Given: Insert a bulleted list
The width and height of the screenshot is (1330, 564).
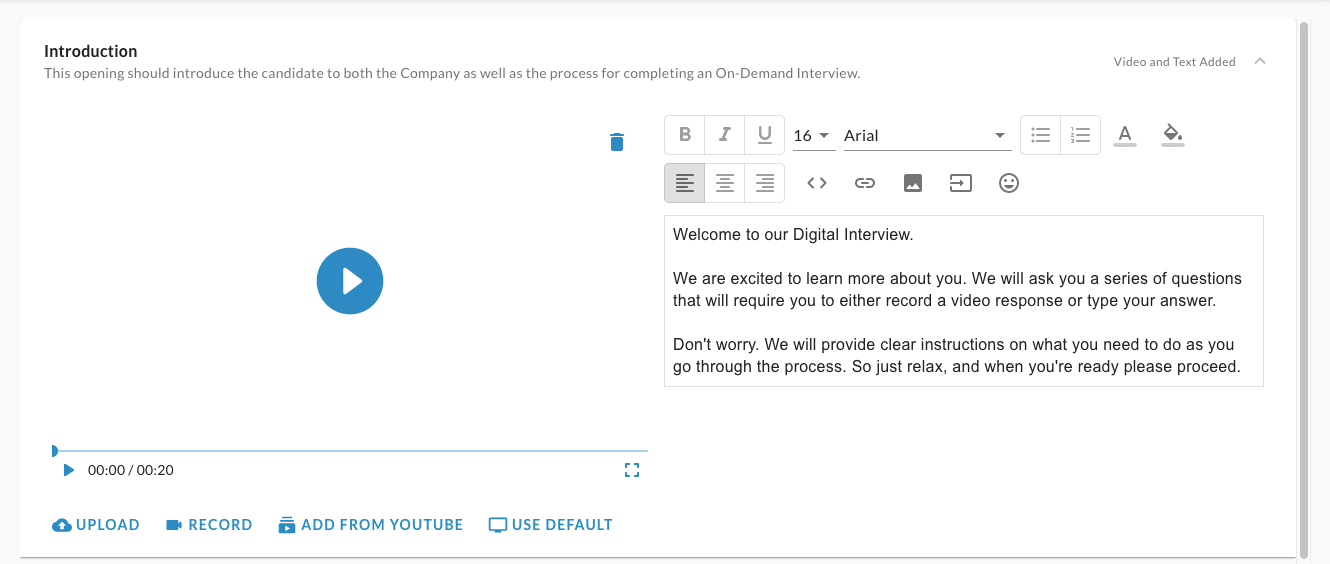Looking at the screenshot, I should 1040,135.
